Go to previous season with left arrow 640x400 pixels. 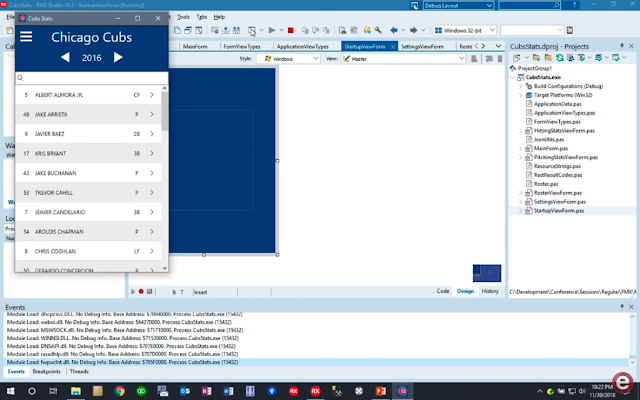pos(65,58)
